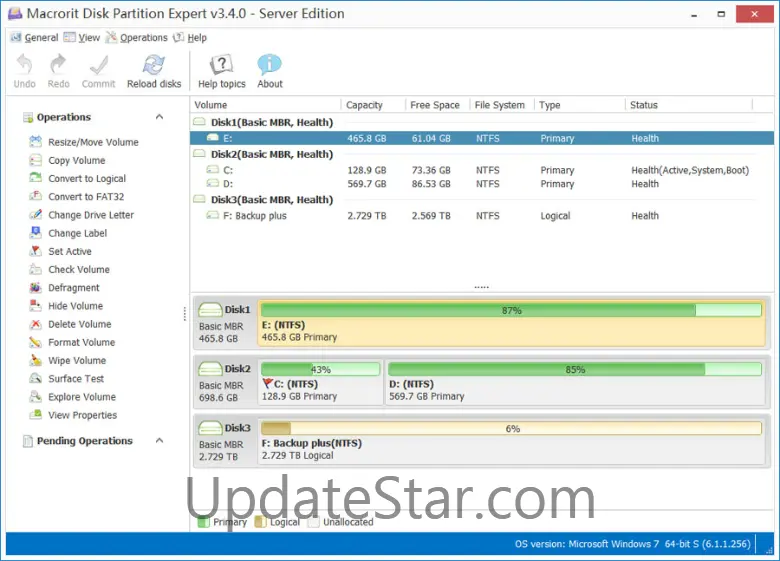Click the D: partition 85% usage bar
The image size is (780, 561).
coord(575,370)
